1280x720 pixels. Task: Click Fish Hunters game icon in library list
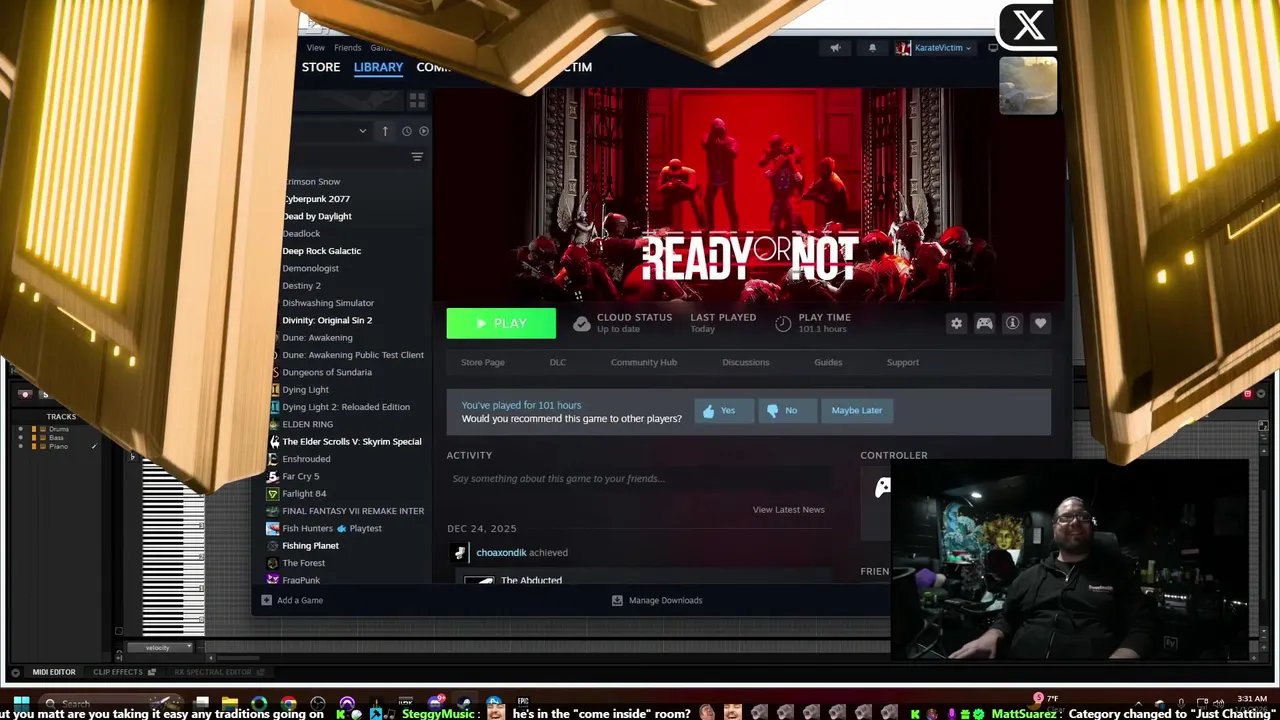click(x=273, y=528)
